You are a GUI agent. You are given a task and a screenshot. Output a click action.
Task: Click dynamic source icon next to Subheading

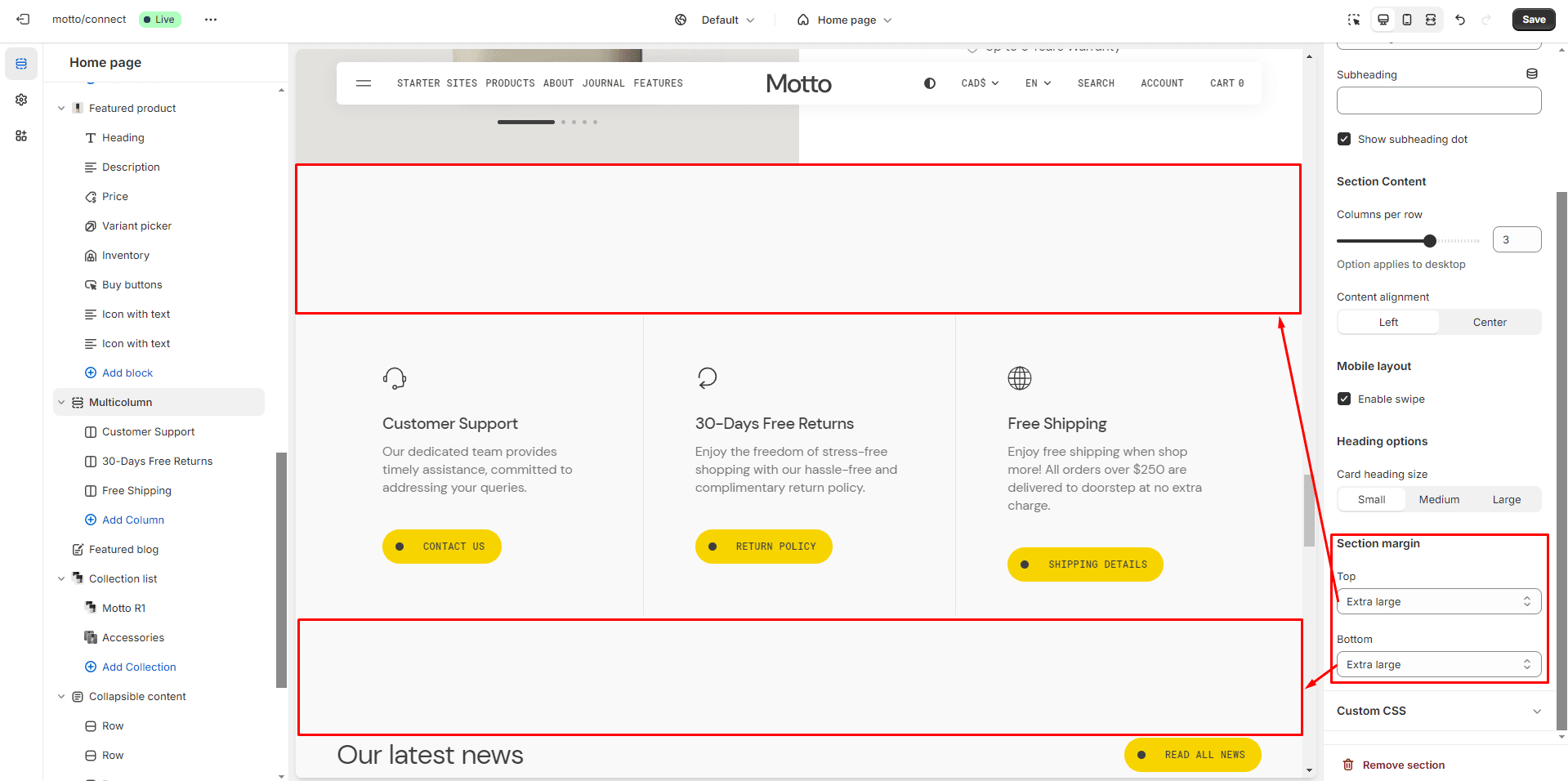coord(1532,74)
